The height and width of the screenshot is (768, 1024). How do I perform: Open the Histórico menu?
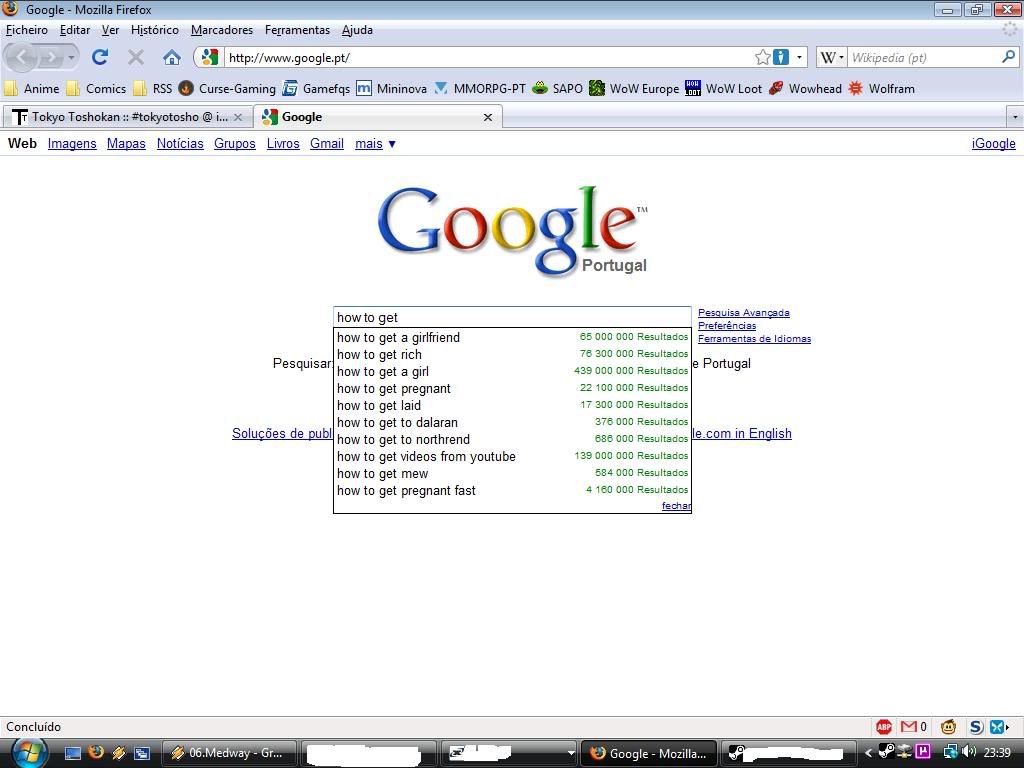click(x=155, y=30)
